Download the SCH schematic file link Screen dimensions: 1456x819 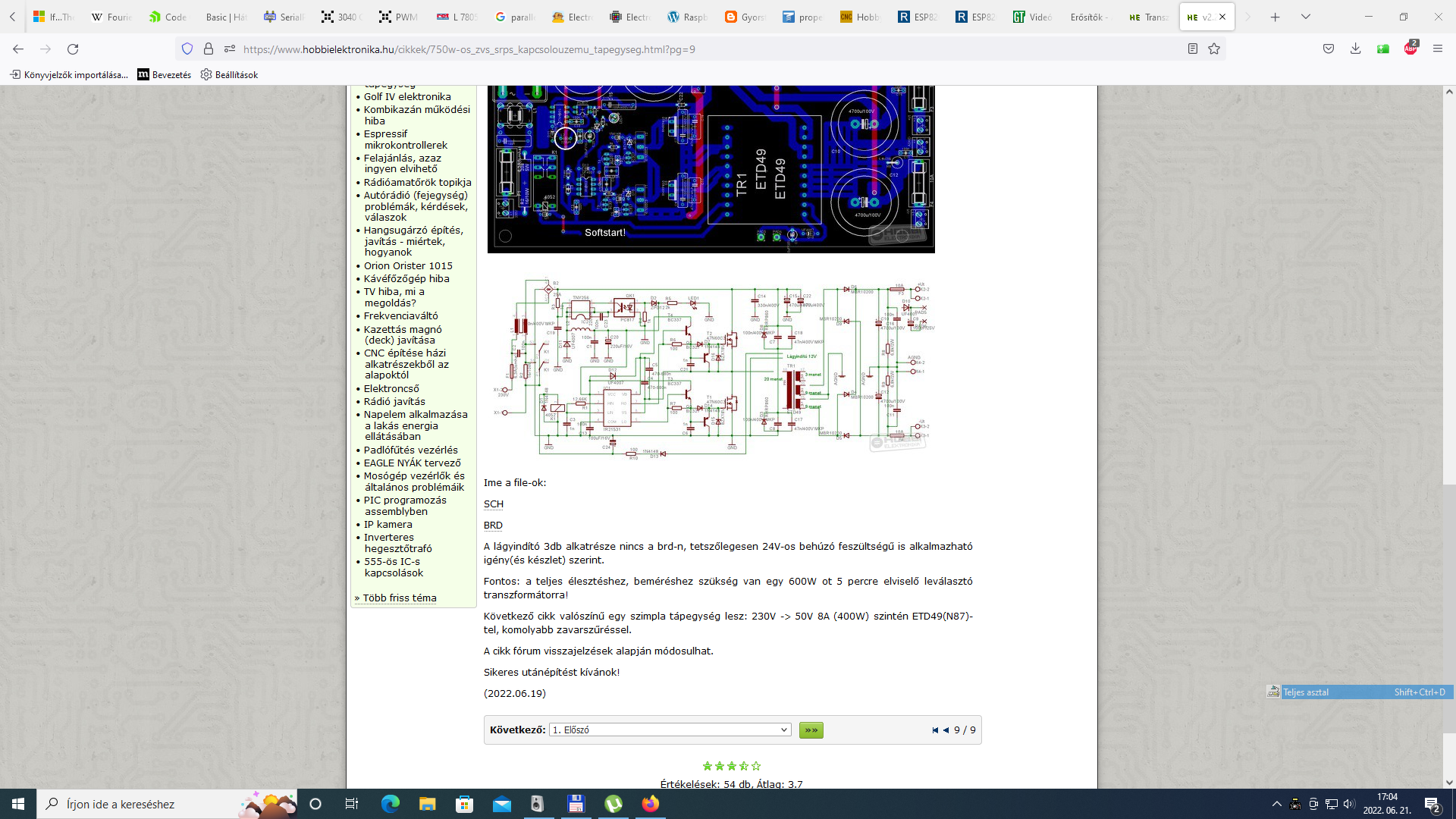coord(493,504)
